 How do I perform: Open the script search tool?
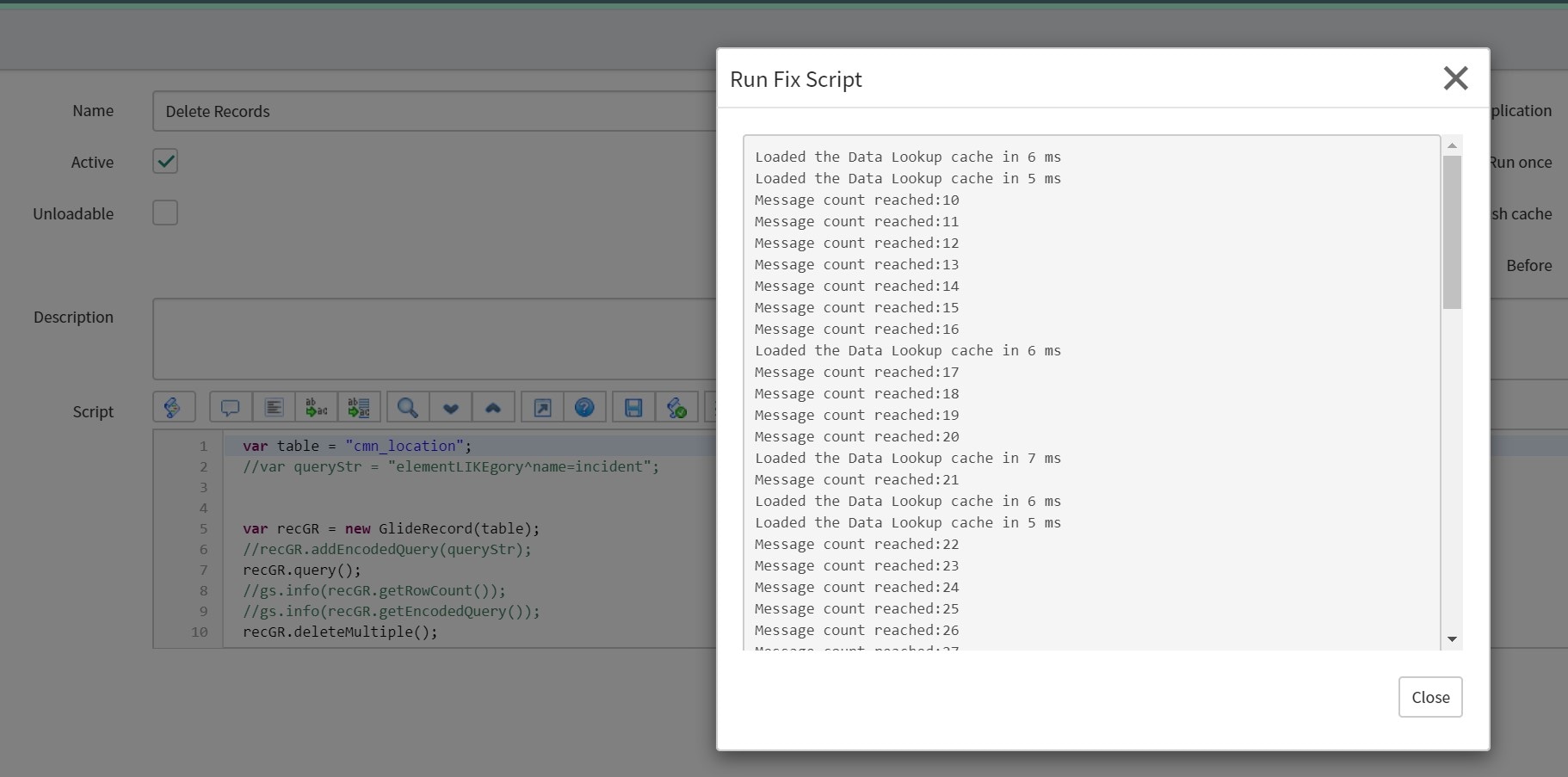tap(406, 406)
